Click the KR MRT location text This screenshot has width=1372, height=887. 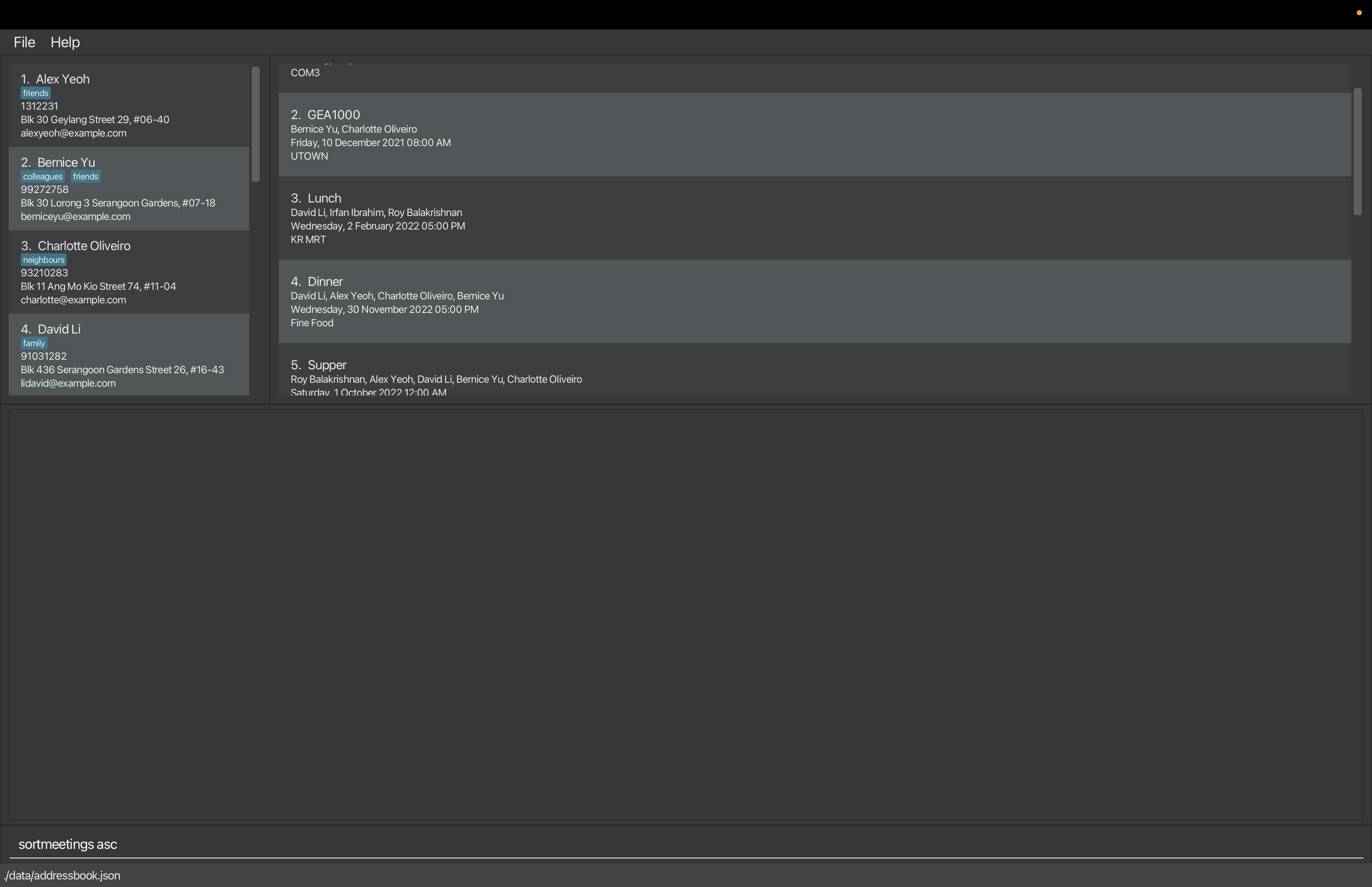pyautogui.click(x=308, y=239)
